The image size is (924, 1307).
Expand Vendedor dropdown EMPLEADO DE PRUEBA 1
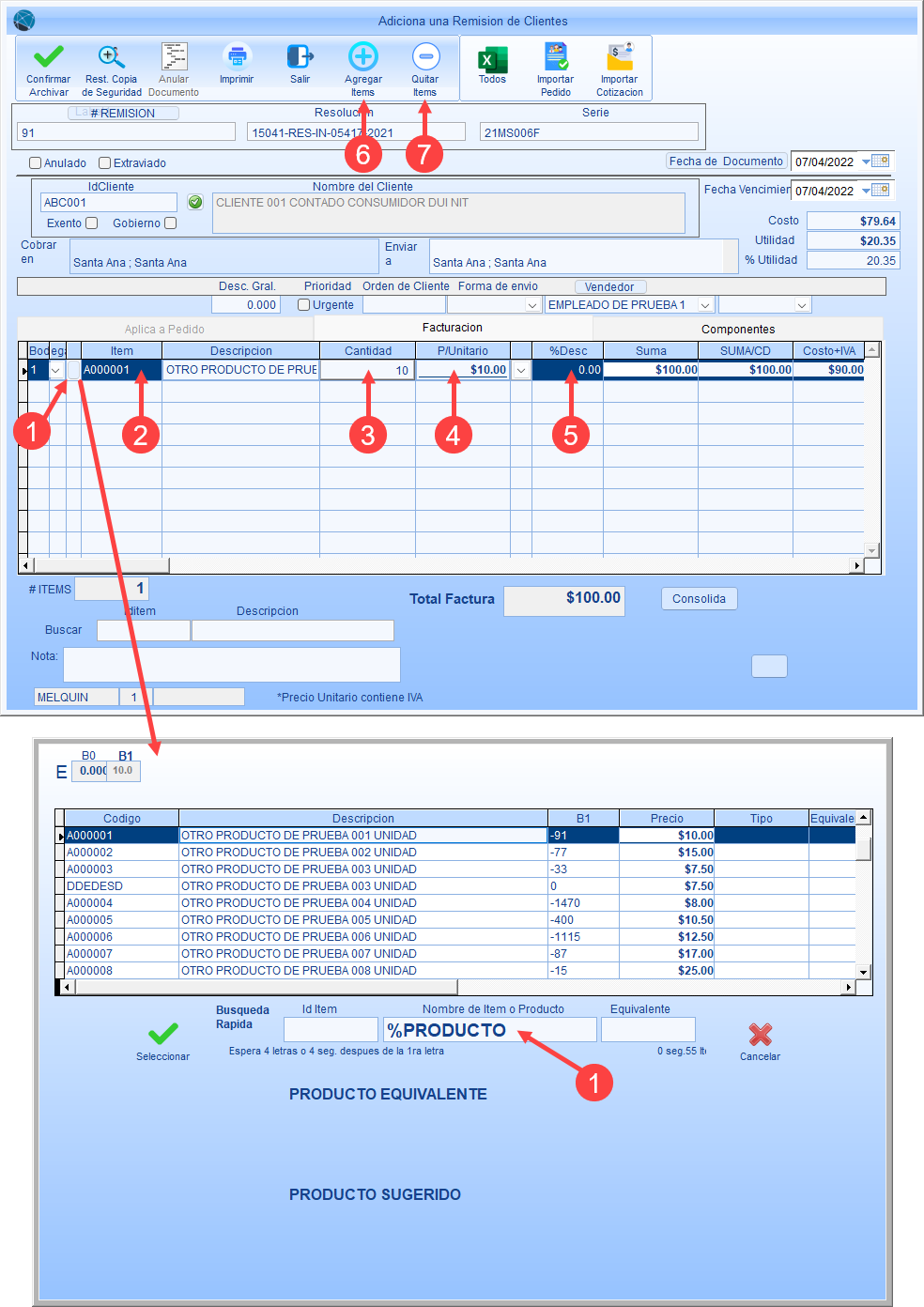pos(705,305)
